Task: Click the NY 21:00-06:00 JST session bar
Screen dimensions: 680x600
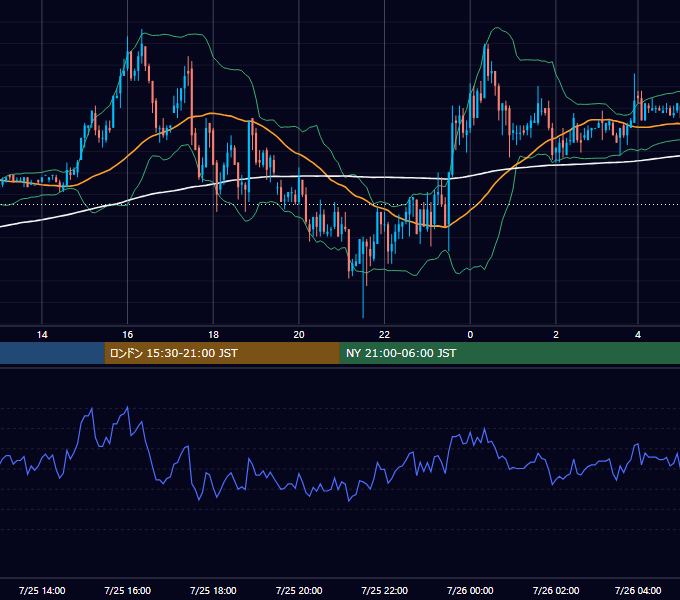Action: (510, 353)
